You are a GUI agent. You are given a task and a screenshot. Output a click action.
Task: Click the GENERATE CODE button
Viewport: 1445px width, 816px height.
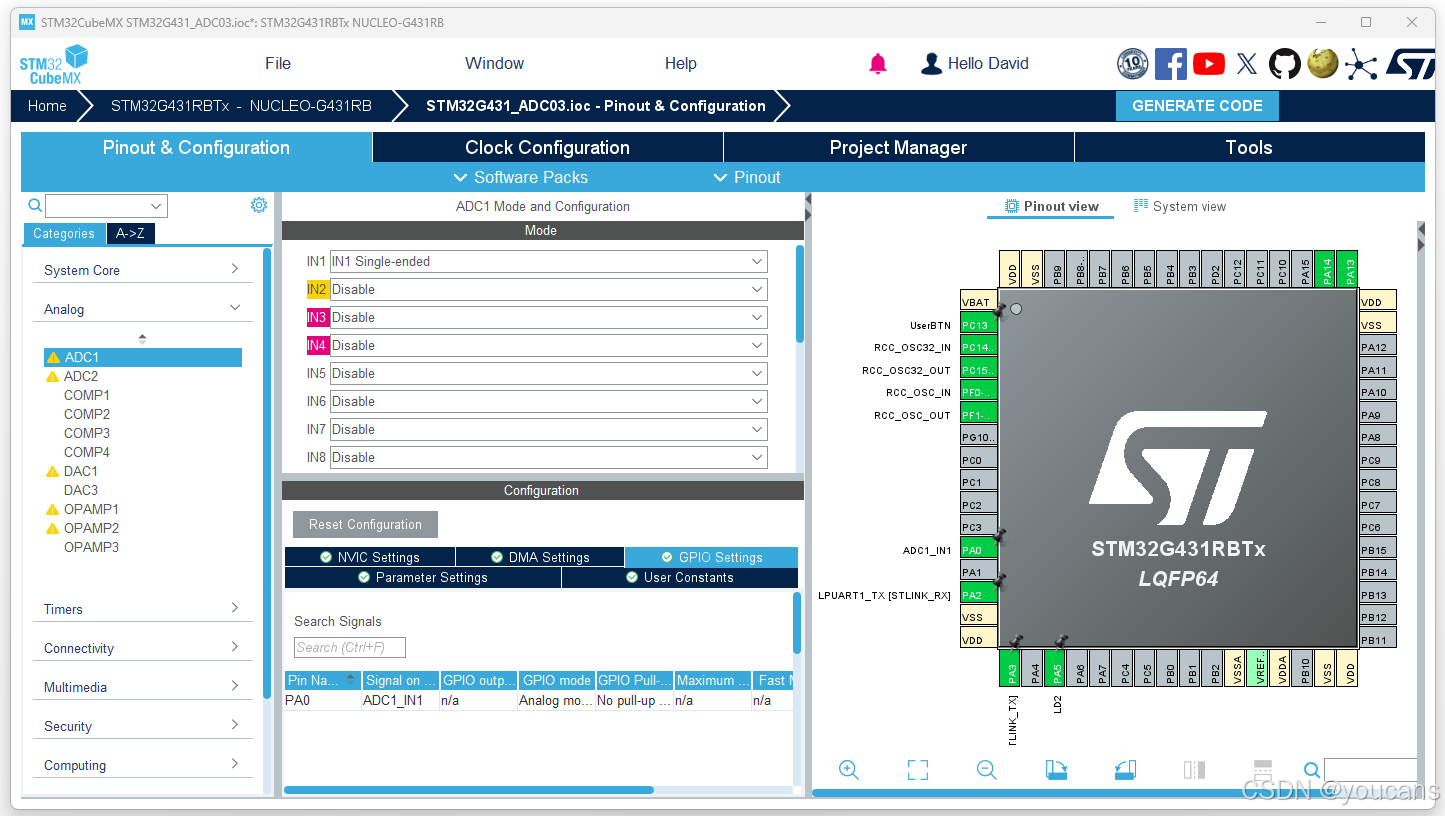(1197, 106)
